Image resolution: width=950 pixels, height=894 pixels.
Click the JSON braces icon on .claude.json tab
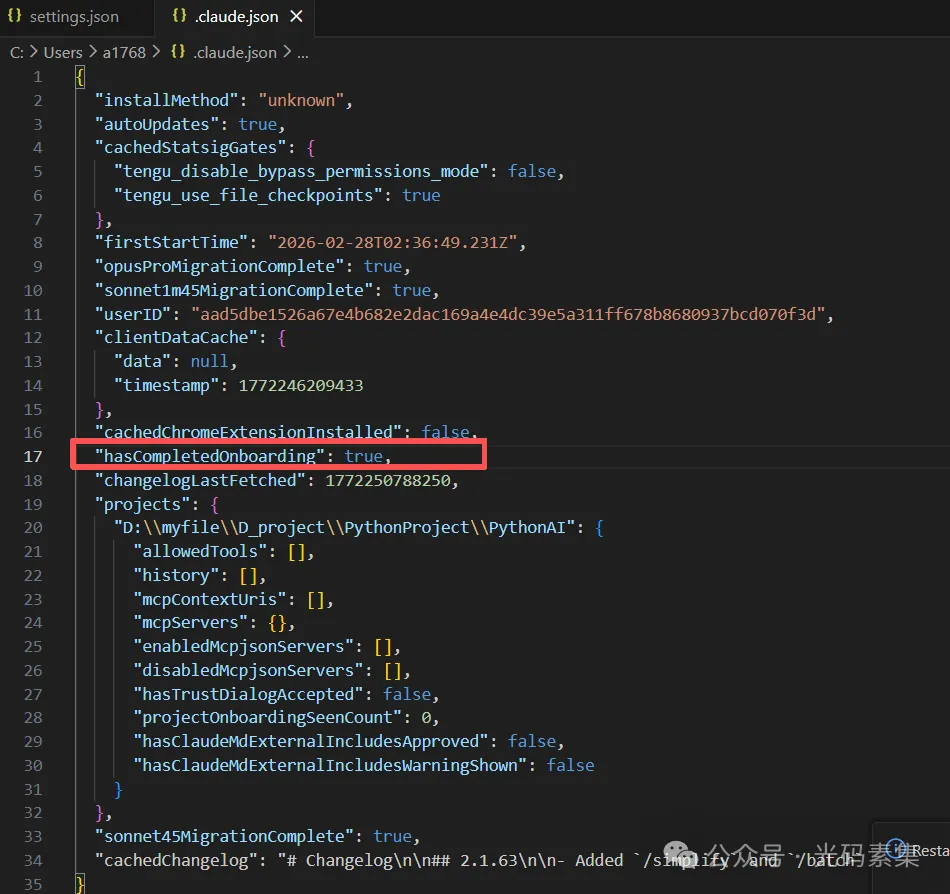click(x=179, y=17)
